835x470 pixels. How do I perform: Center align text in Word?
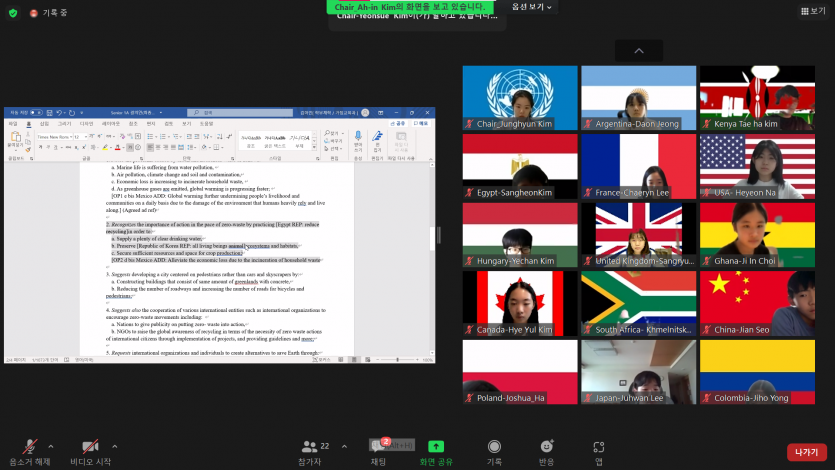click(158, 147)
